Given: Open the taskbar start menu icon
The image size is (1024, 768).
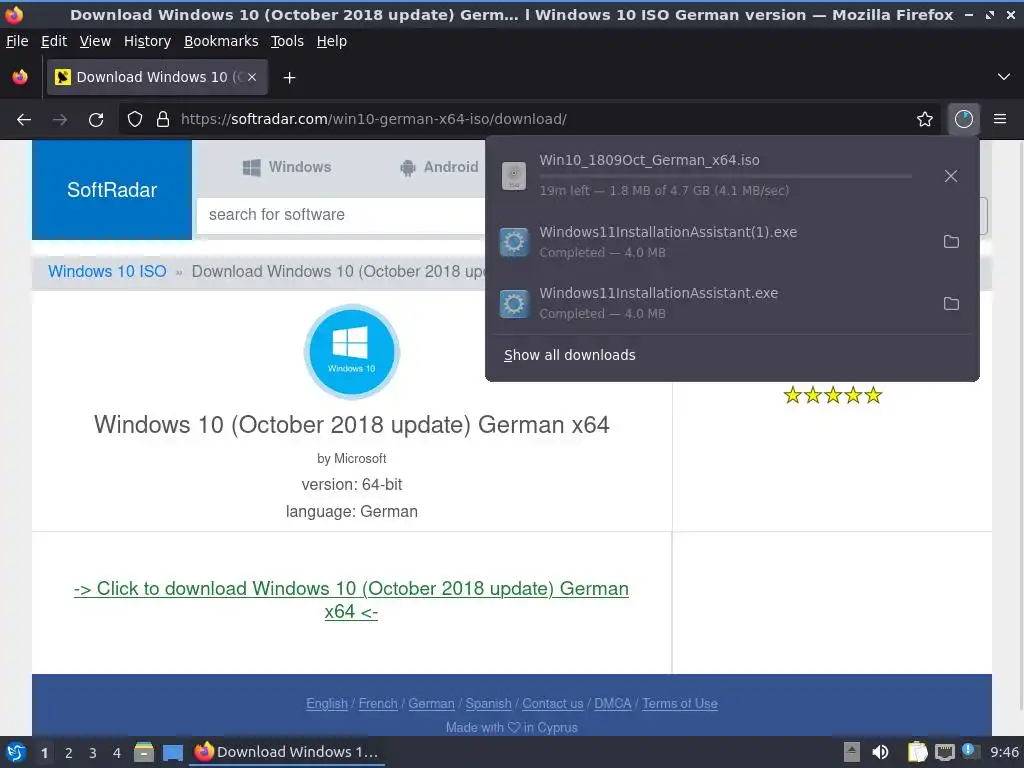Looking at the screenshot, I should (x=16, y=752).
